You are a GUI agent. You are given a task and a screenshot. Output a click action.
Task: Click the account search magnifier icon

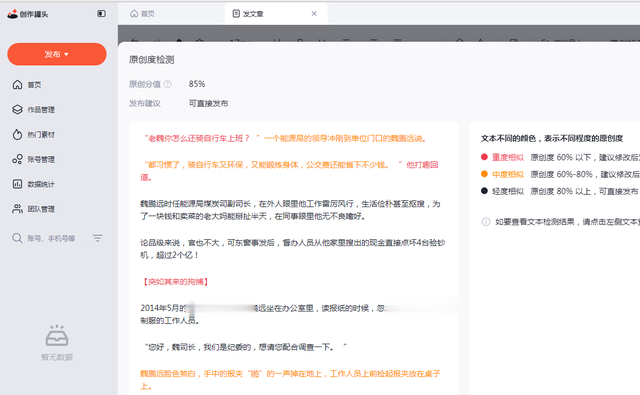17,238
